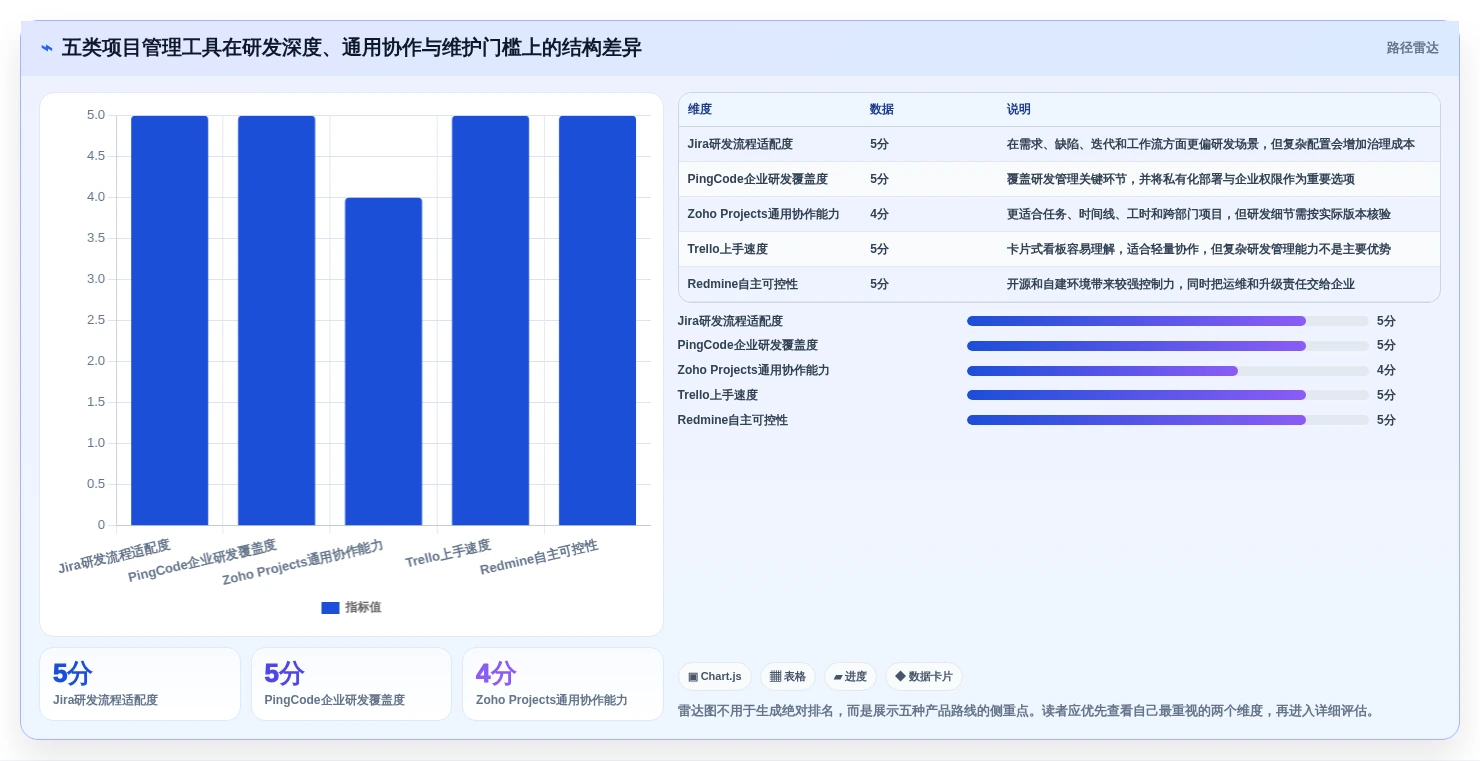
Task: Select the 进度 tag chip
Action: point(850,677)
